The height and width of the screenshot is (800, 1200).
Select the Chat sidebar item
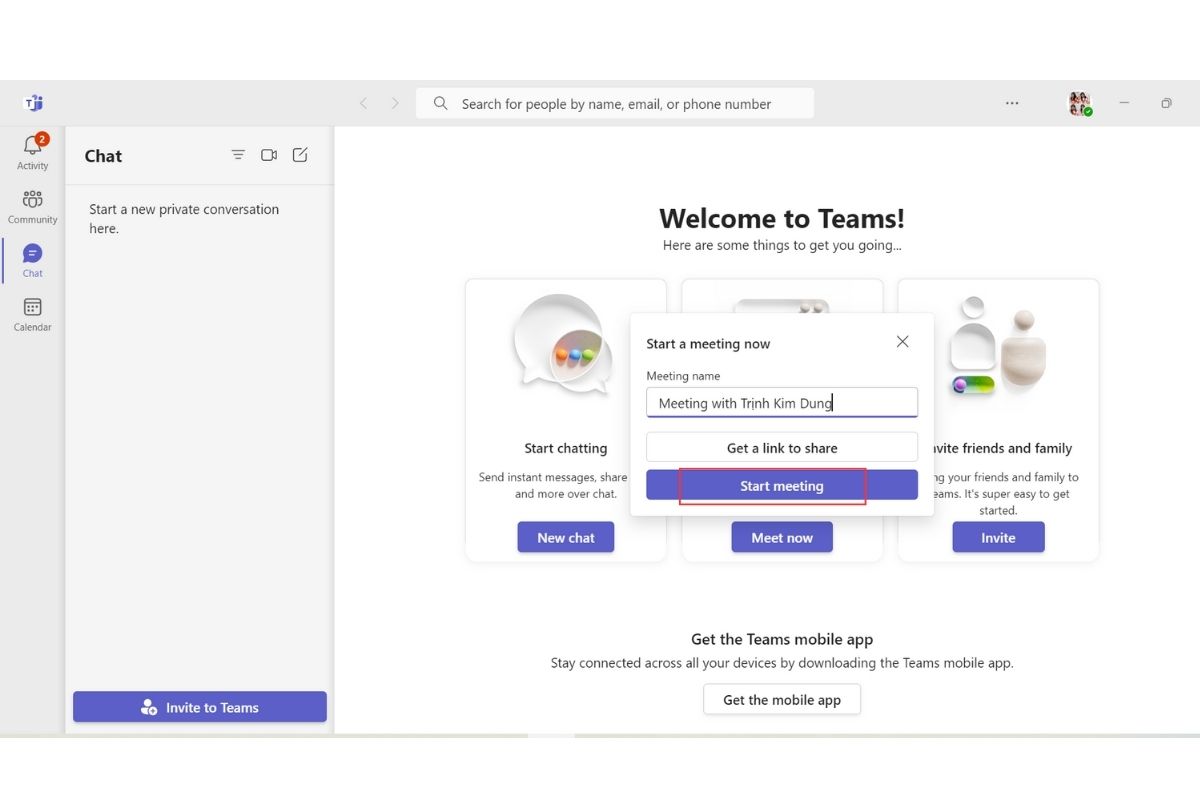(x=33, y=260)
